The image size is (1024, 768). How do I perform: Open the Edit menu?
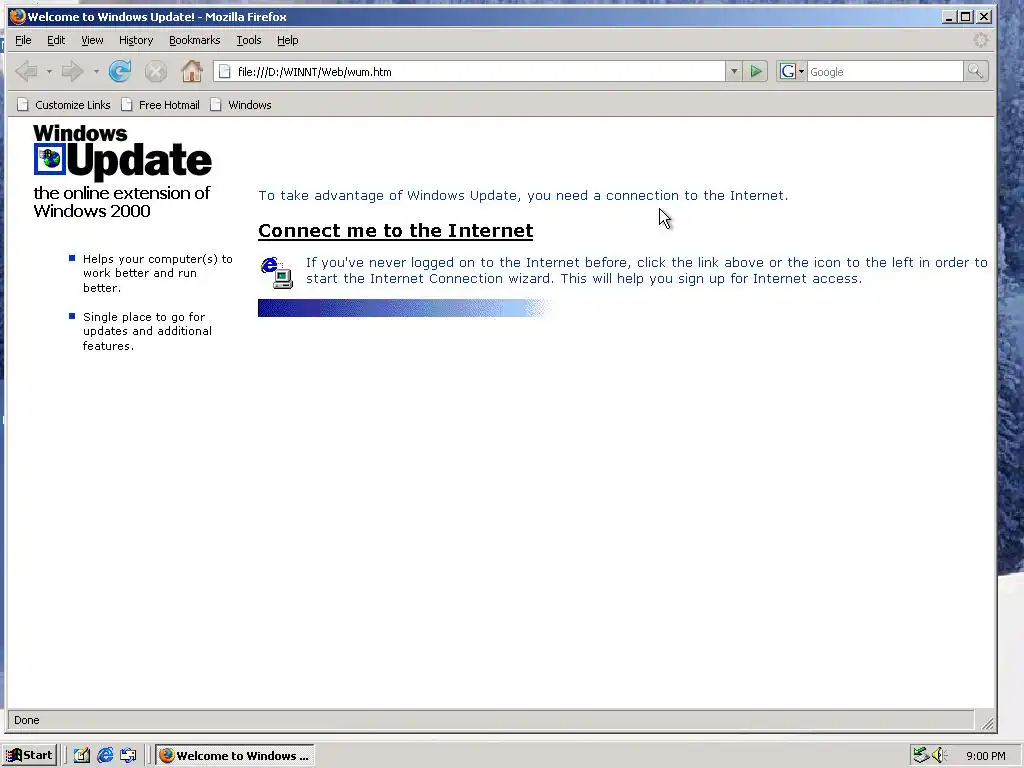coord(56,40)
